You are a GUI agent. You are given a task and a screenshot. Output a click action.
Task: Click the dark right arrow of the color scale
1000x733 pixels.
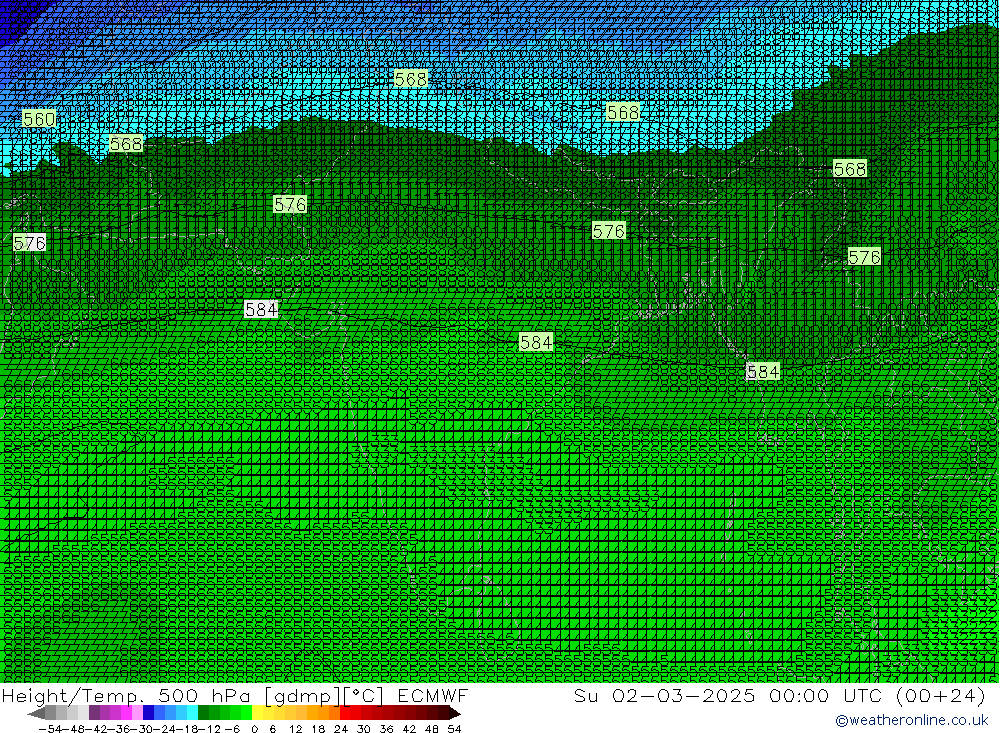pos(455,713)
